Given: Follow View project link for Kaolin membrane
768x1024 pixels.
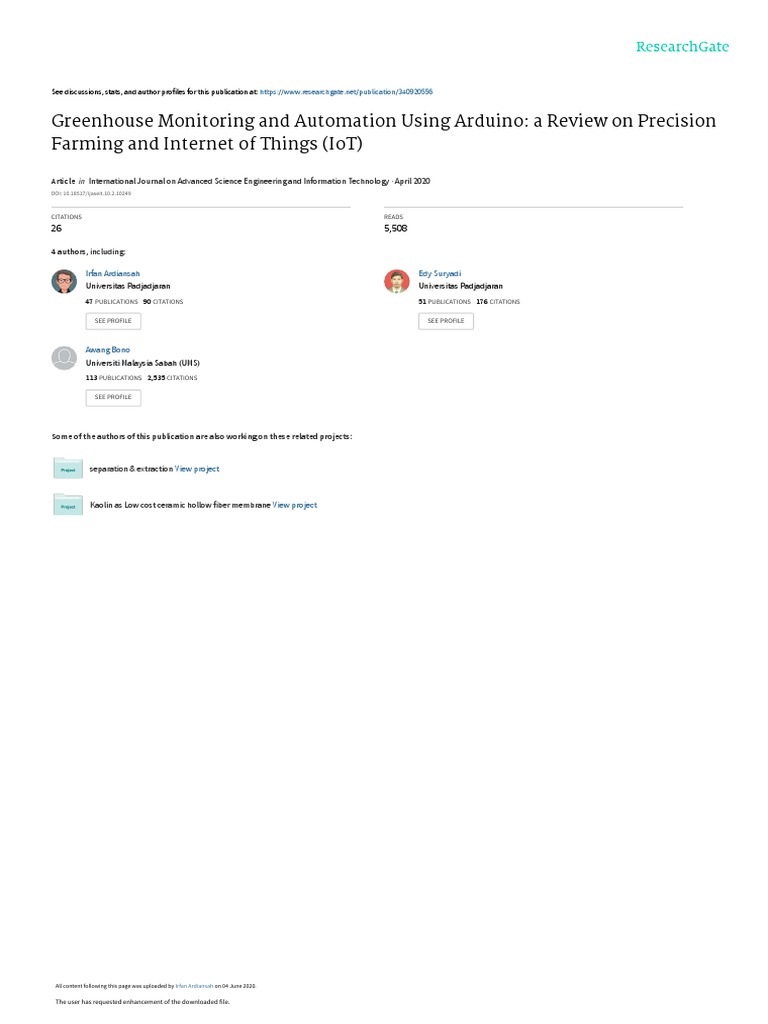Looking at the screenshot, I should click(x=295, y=506).
